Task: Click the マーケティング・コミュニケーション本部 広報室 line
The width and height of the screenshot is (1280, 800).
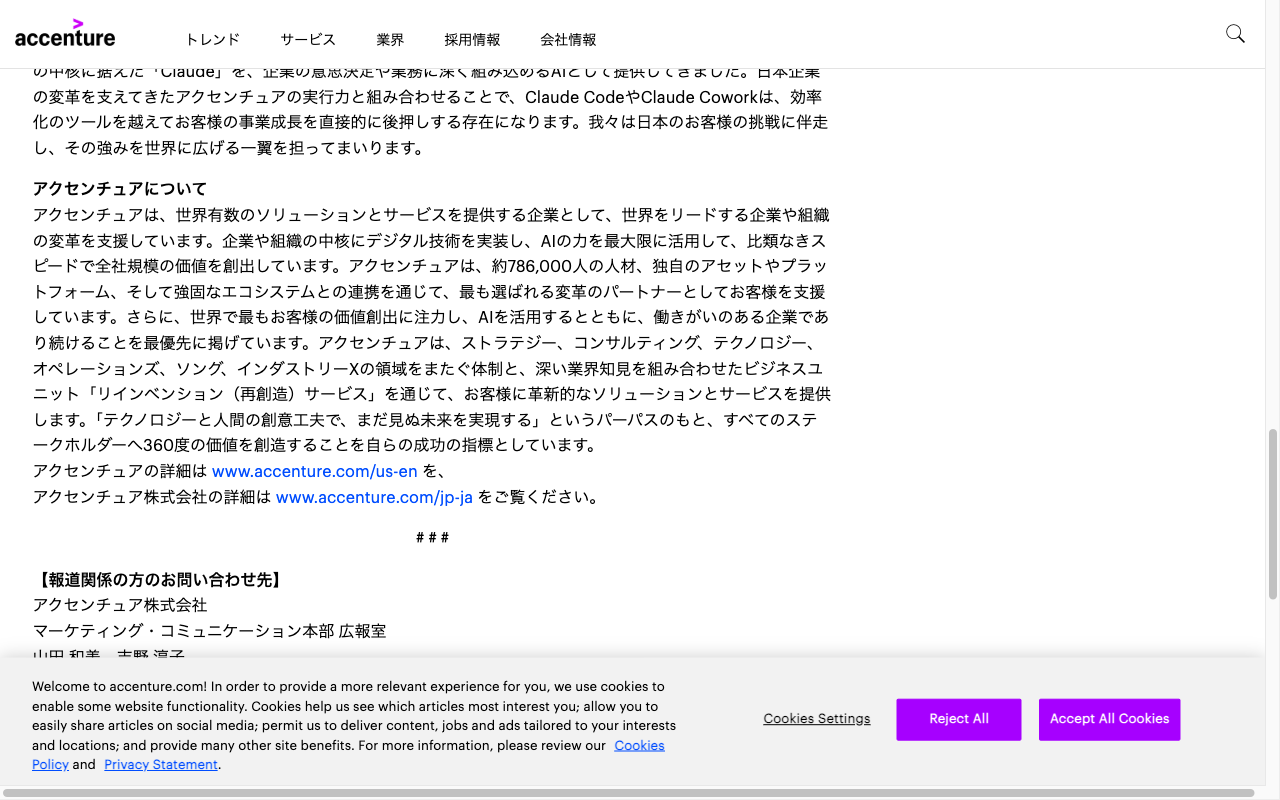Action: [209, 631]
